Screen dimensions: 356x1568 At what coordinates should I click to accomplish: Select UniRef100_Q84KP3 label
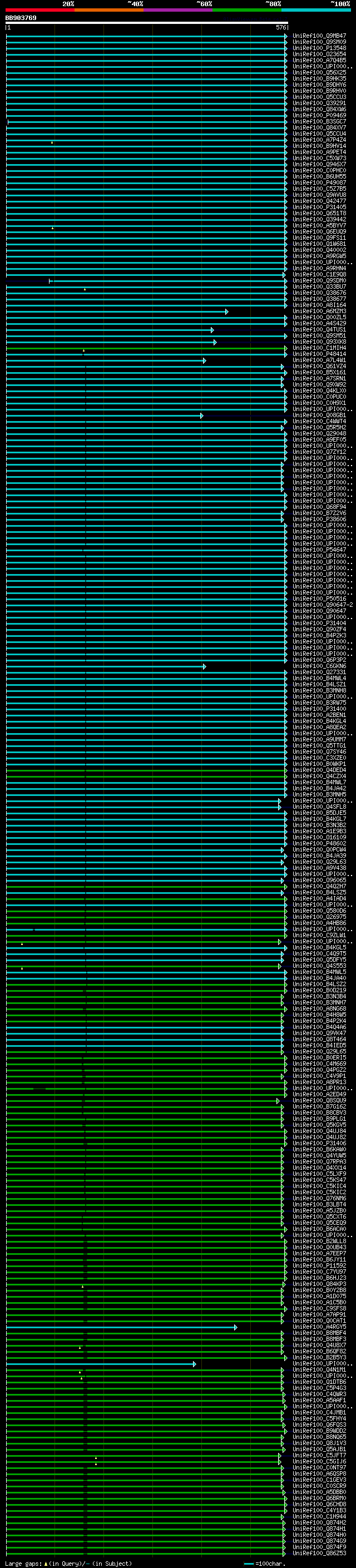point(319,1284)
